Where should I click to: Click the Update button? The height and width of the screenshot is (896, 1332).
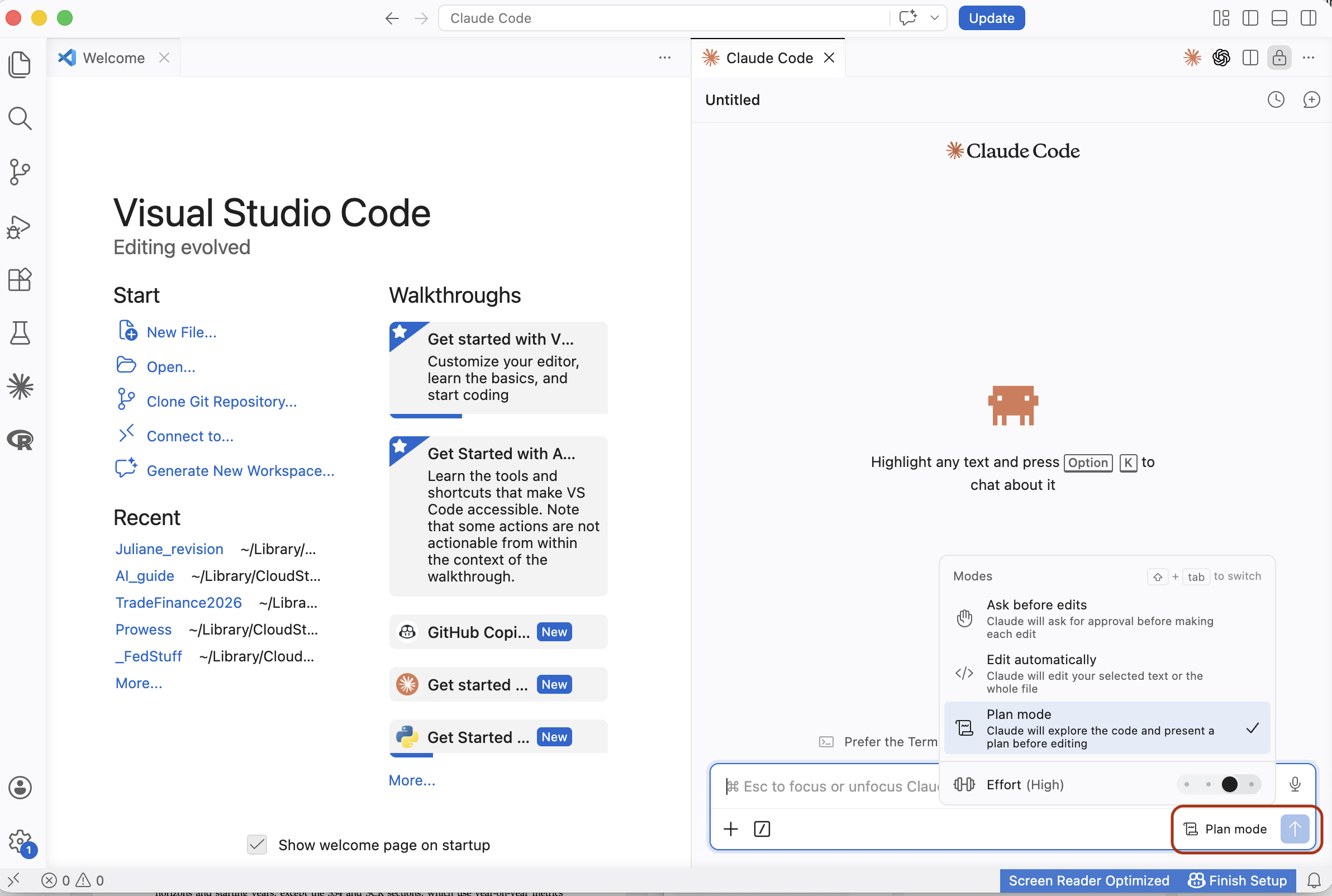tap(991, 18)
